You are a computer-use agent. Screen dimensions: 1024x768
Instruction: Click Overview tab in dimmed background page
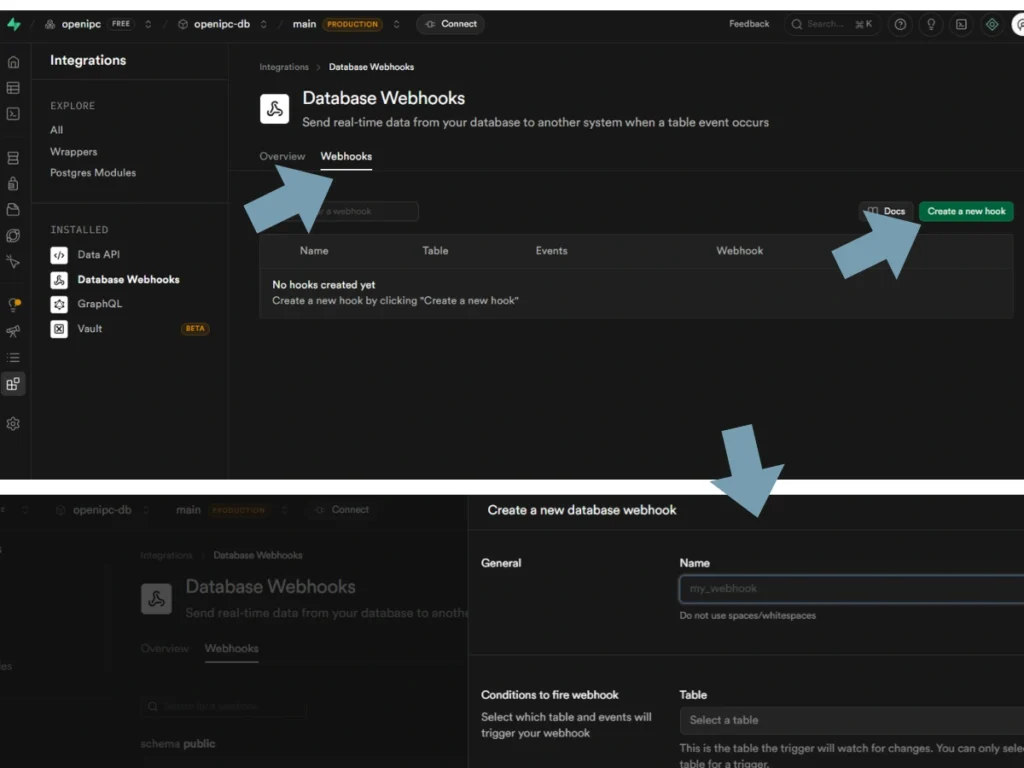(165, 649)
